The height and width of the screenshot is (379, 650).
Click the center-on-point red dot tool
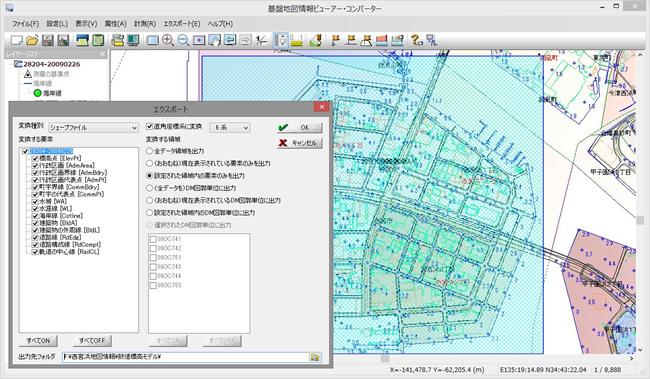(199, 40)
